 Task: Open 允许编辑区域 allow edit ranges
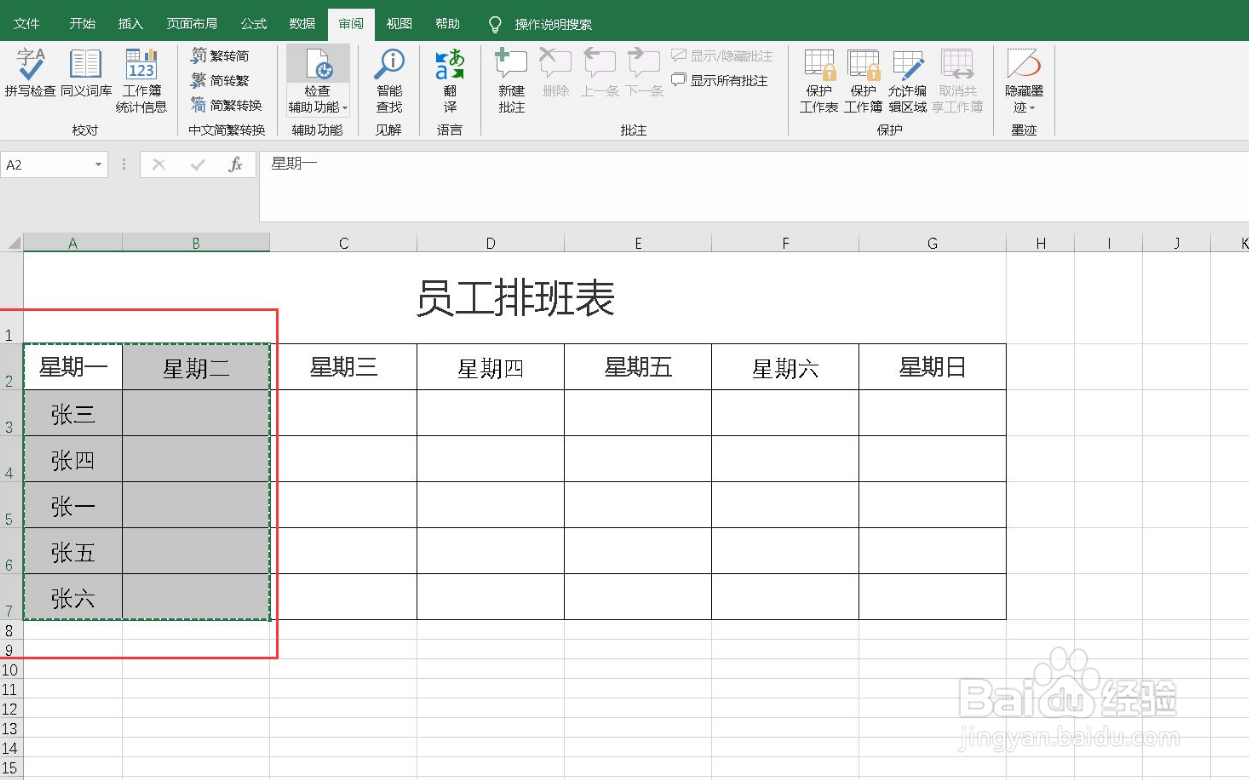tap(907, 80)
